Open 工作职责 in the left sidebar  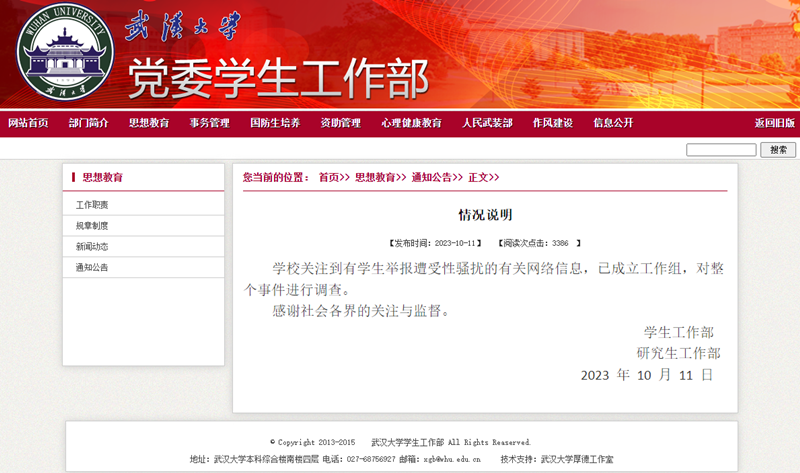click(92, 205)
